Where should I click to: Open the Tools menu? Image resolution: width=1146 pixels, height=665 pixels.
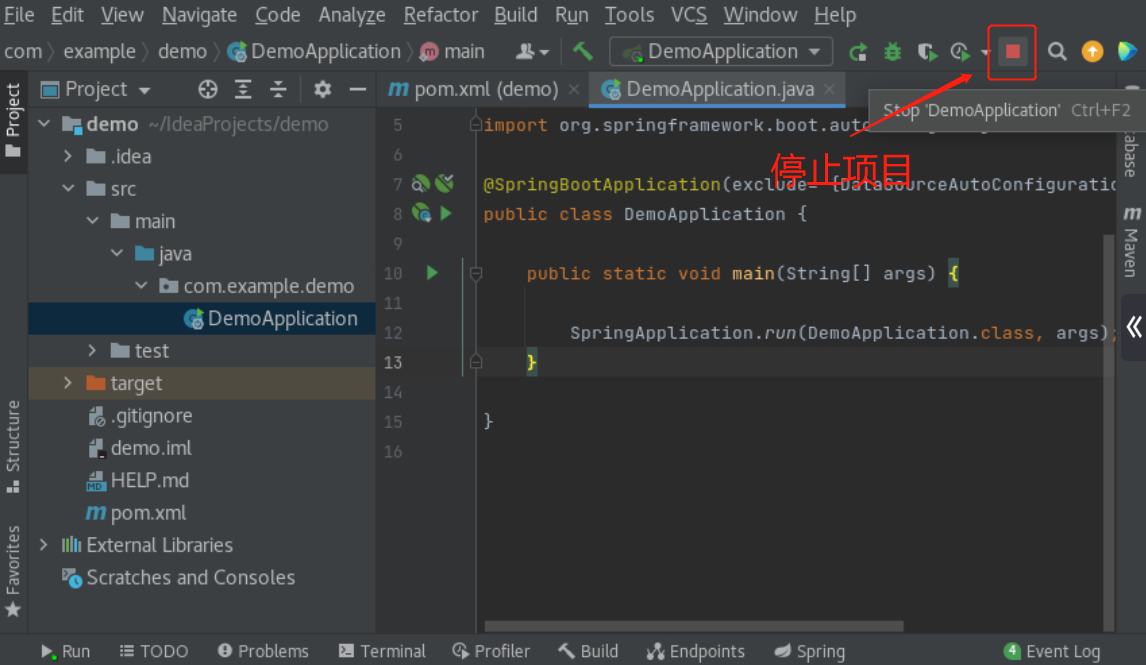coord(629,15)
